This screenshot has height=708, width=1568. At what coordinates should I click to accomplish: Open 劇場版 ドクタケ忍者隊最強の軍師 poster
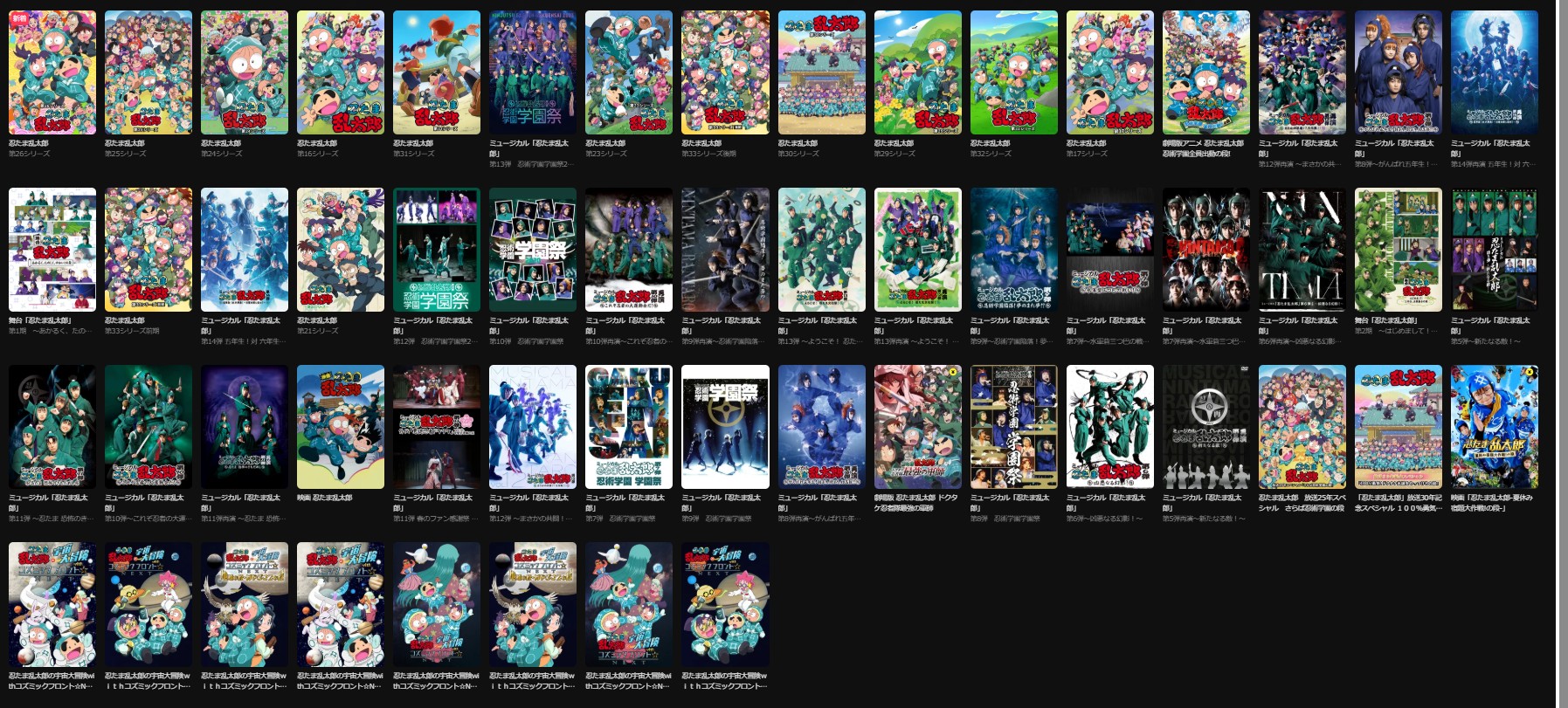click(918, 427)
